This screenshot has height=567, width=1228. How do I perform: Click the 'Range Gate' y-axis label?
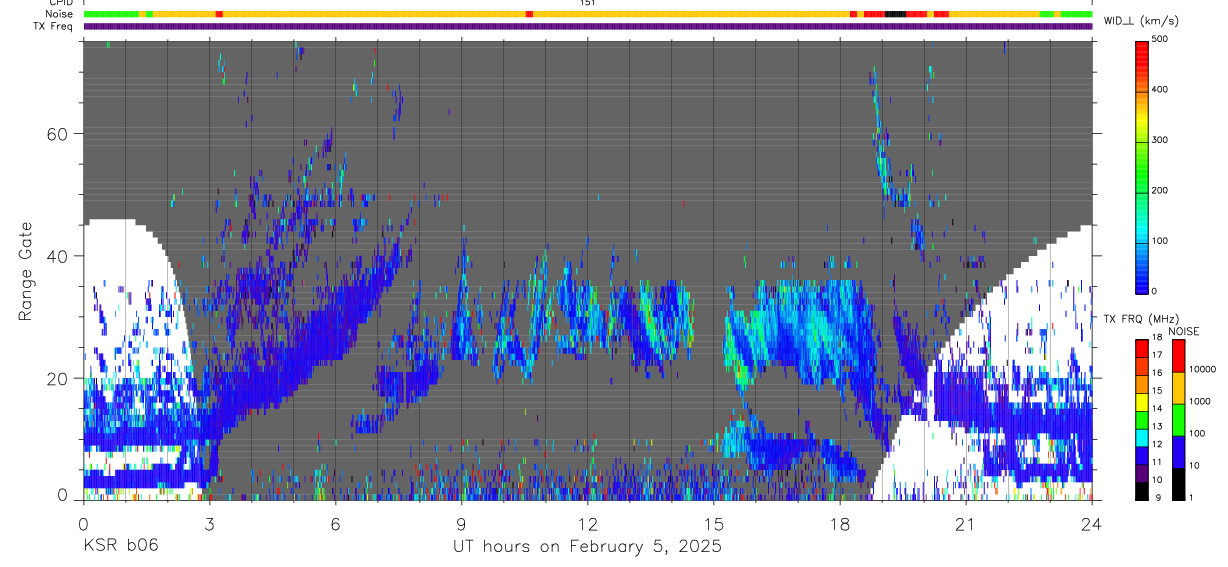tap(25, 272)
